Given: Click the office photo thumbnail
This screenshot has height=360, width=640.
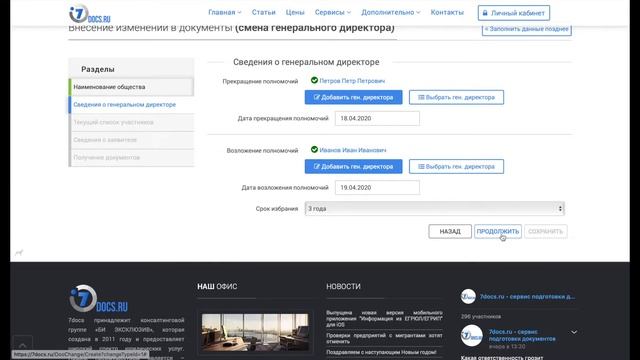Looking at the screenshot, I should point(255,332).
